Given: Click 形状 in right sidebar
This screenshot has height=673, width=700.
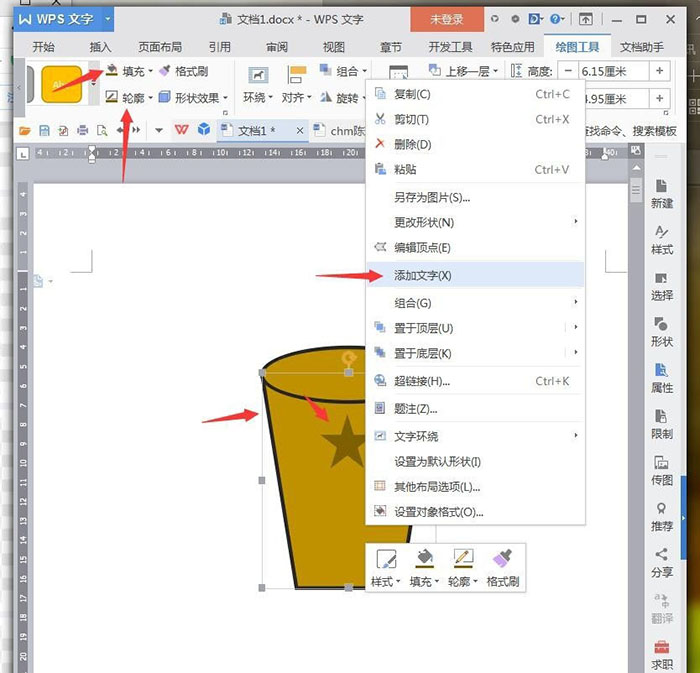Looking at the screenshot, I should coord(662,332).
